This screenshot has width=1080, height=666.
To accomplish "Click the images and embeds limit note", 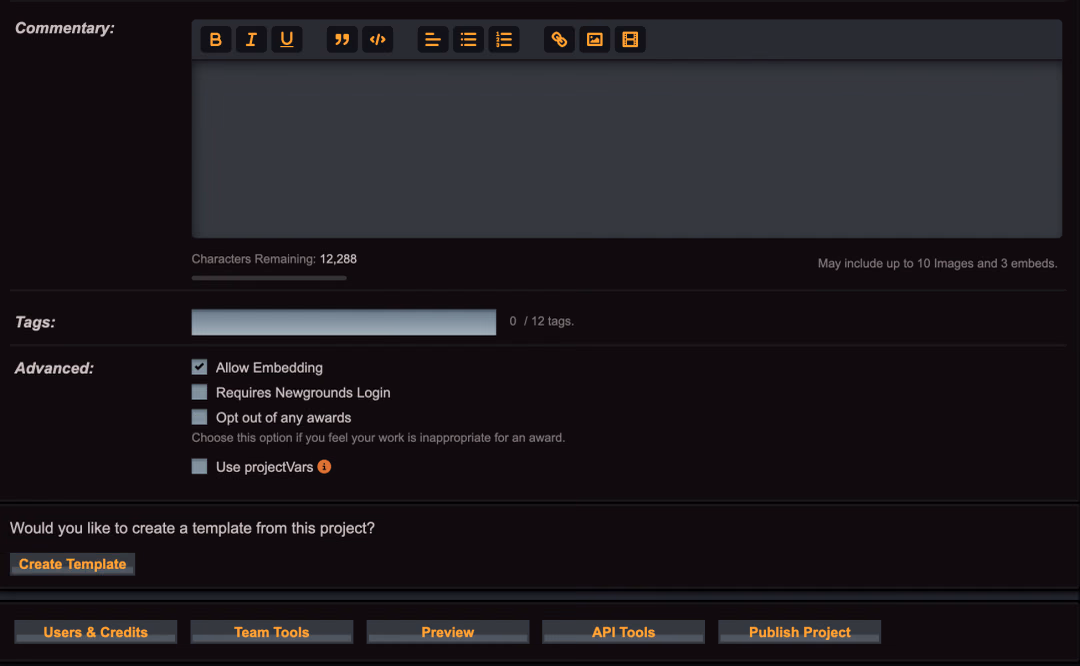I will [x=937, y=263].
